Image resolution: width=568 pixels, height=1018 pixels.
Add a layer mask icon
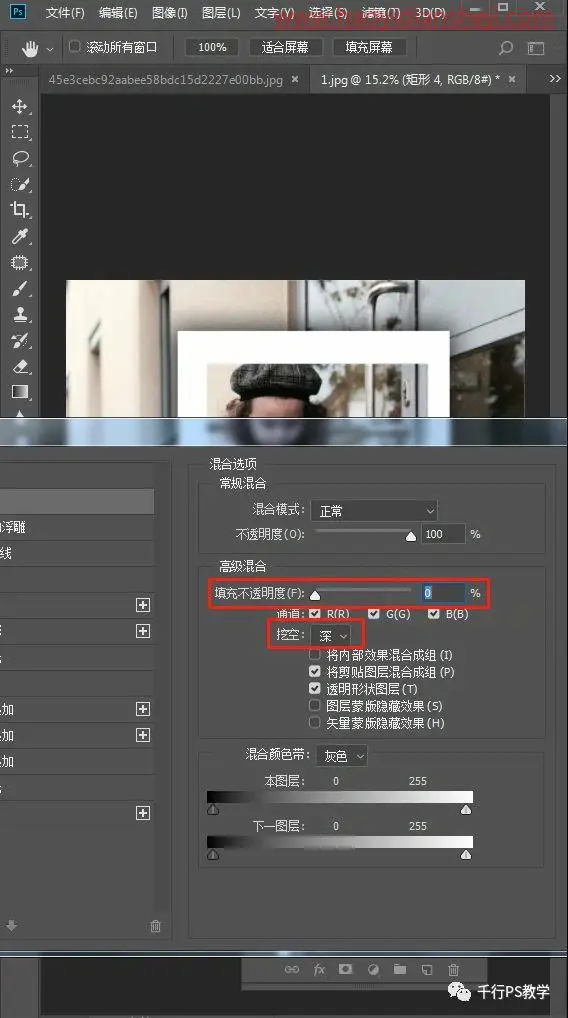345,969
